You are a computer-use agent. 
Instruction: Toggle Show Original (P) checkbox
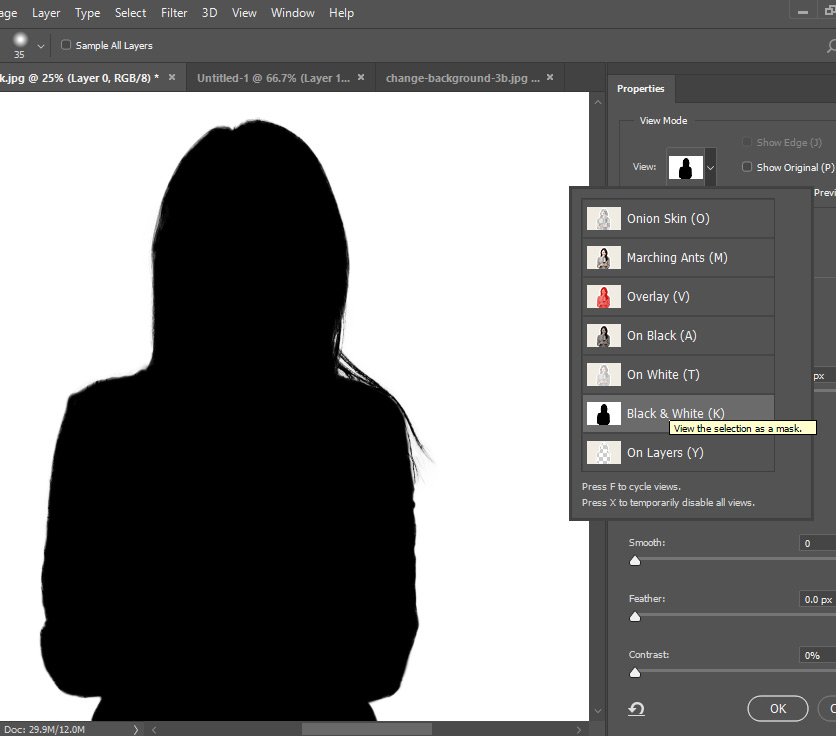tap(747, 167)
